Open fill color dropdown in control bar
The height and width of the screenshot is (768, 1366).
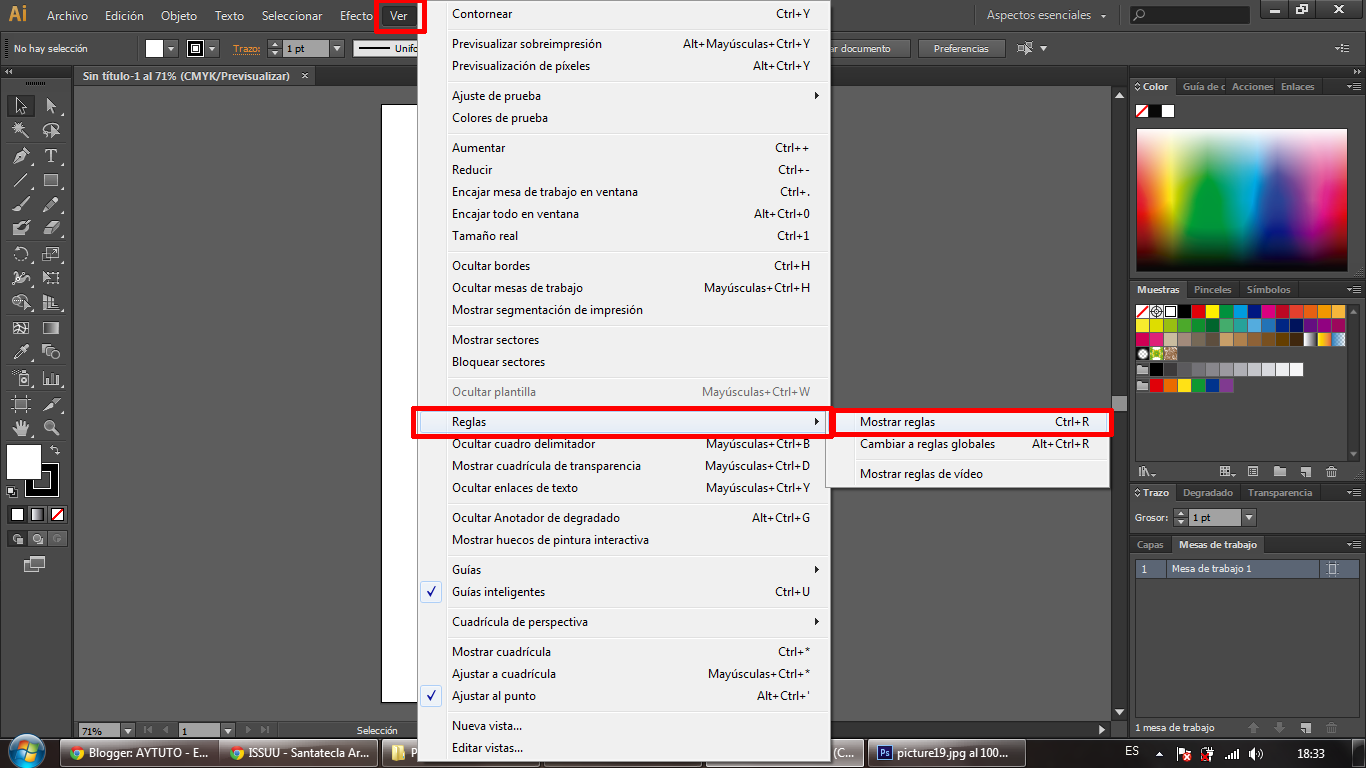[x=171, y=48]
